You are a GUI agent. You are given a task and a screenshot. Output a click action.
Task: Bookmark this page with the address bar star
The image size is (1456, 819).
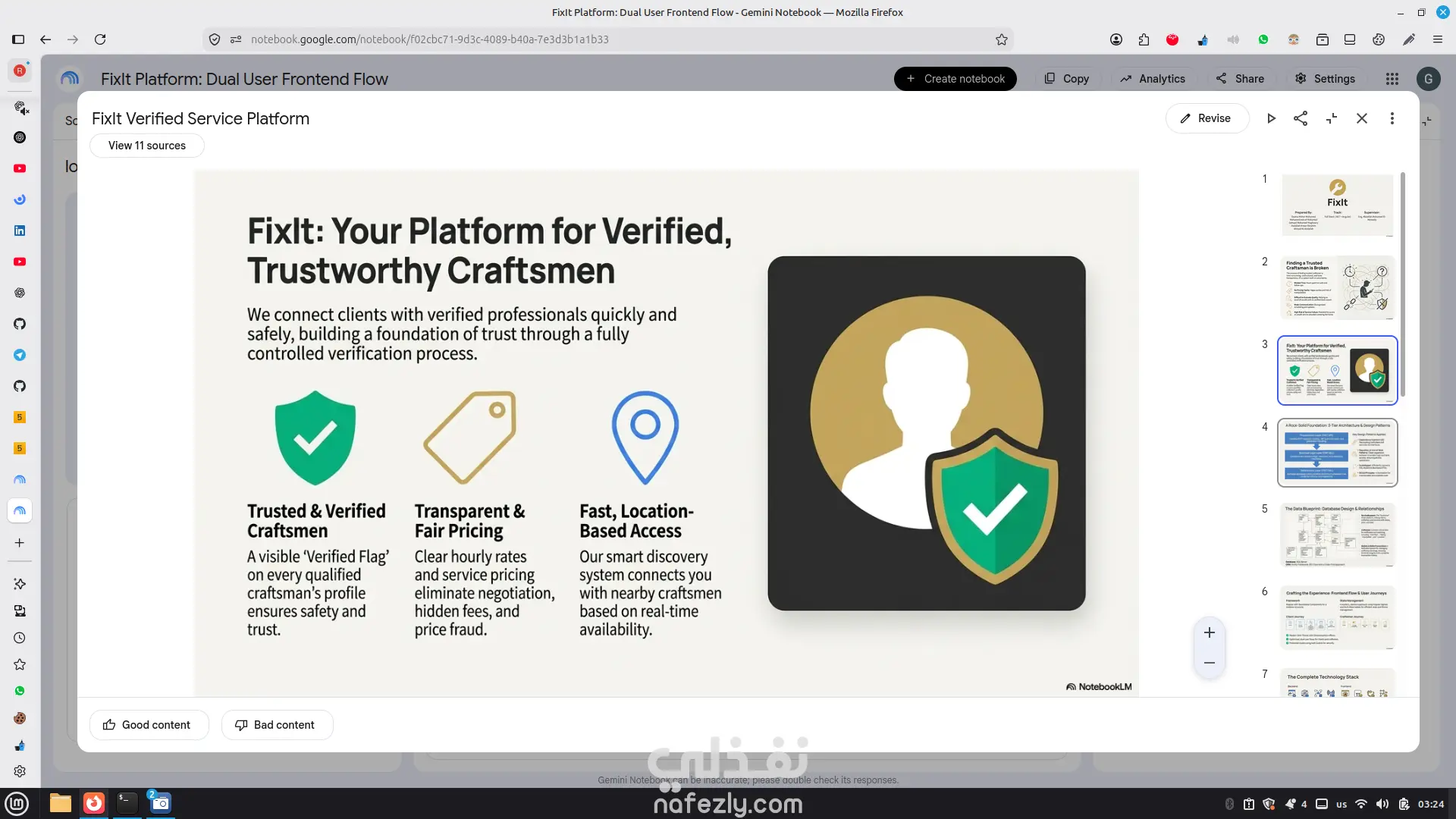point(1002,39)
